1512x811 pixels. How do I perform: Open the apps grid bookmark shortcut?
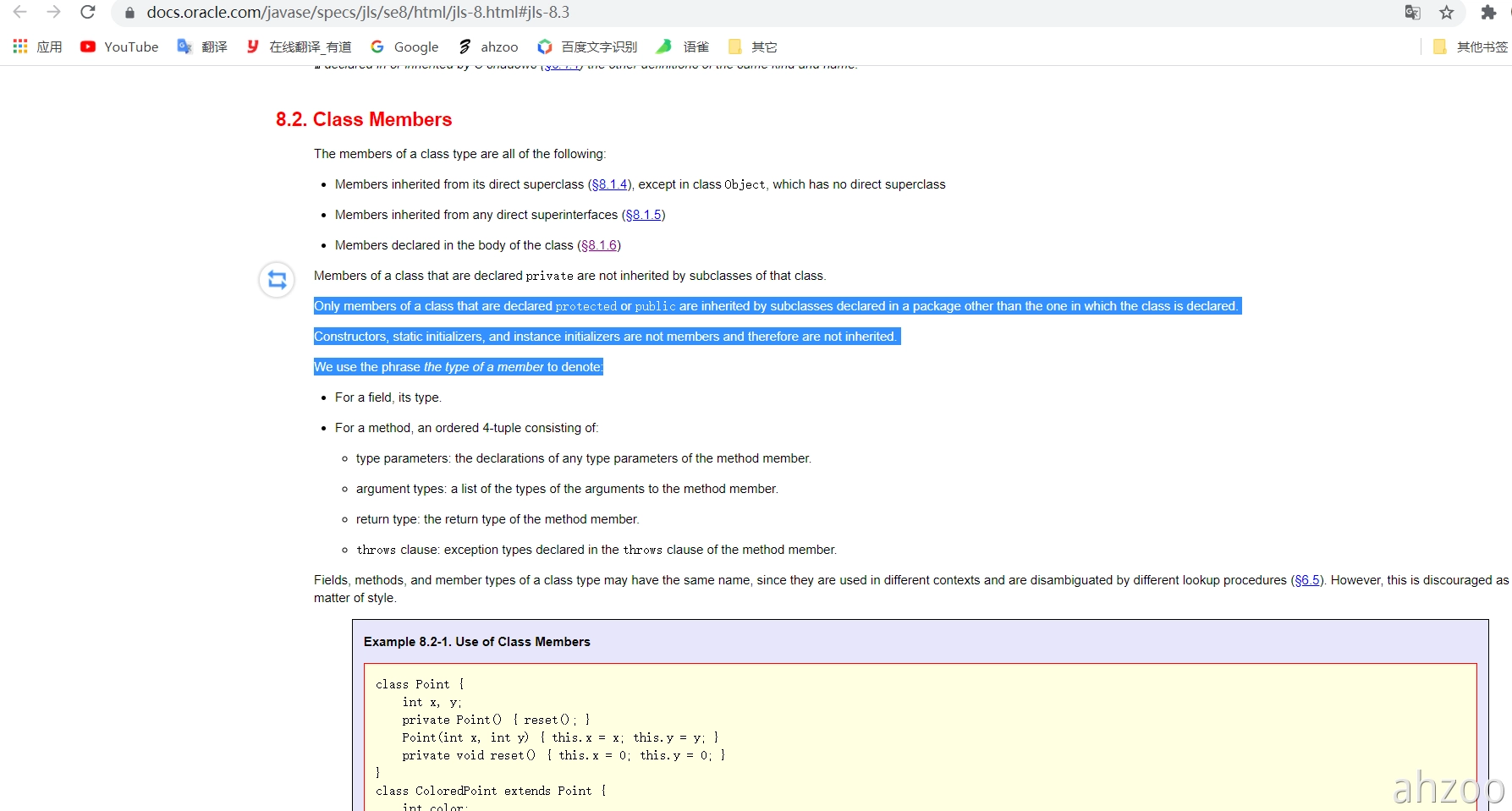tap(37, 47)
